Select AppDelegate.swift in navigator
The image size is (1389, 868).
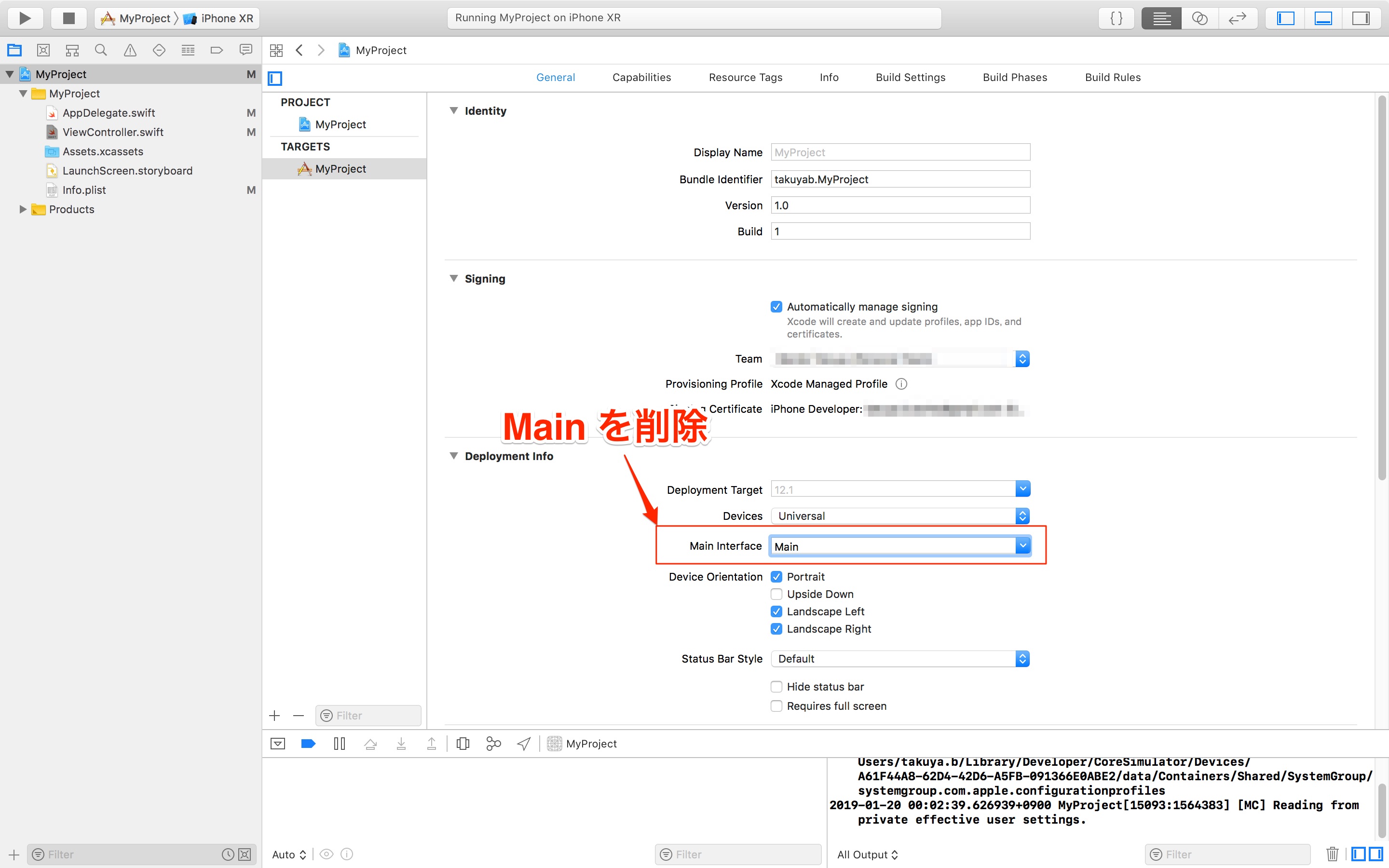[x=109, y=113]
